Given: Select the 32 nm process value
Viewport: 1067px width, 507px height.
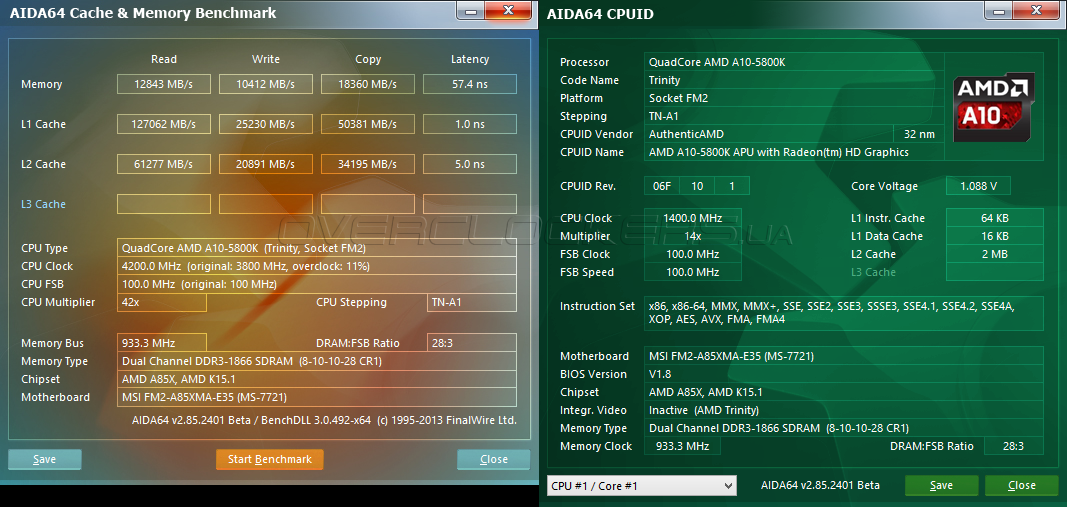Looking at the screenshot, I should coord(919,134).
